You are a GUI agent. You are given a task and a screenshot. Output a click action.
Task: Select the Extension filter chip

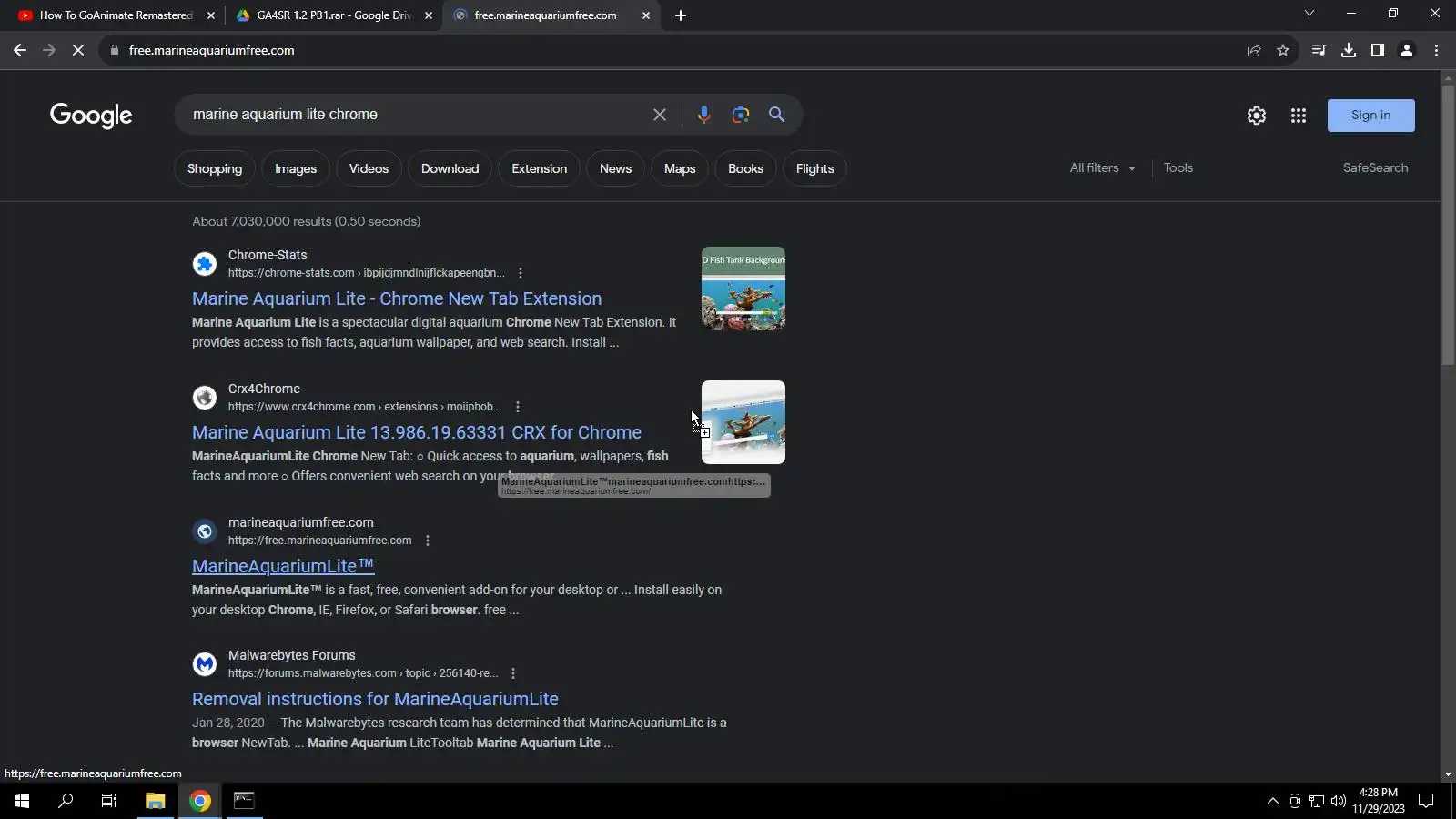[x=539, y=168]
